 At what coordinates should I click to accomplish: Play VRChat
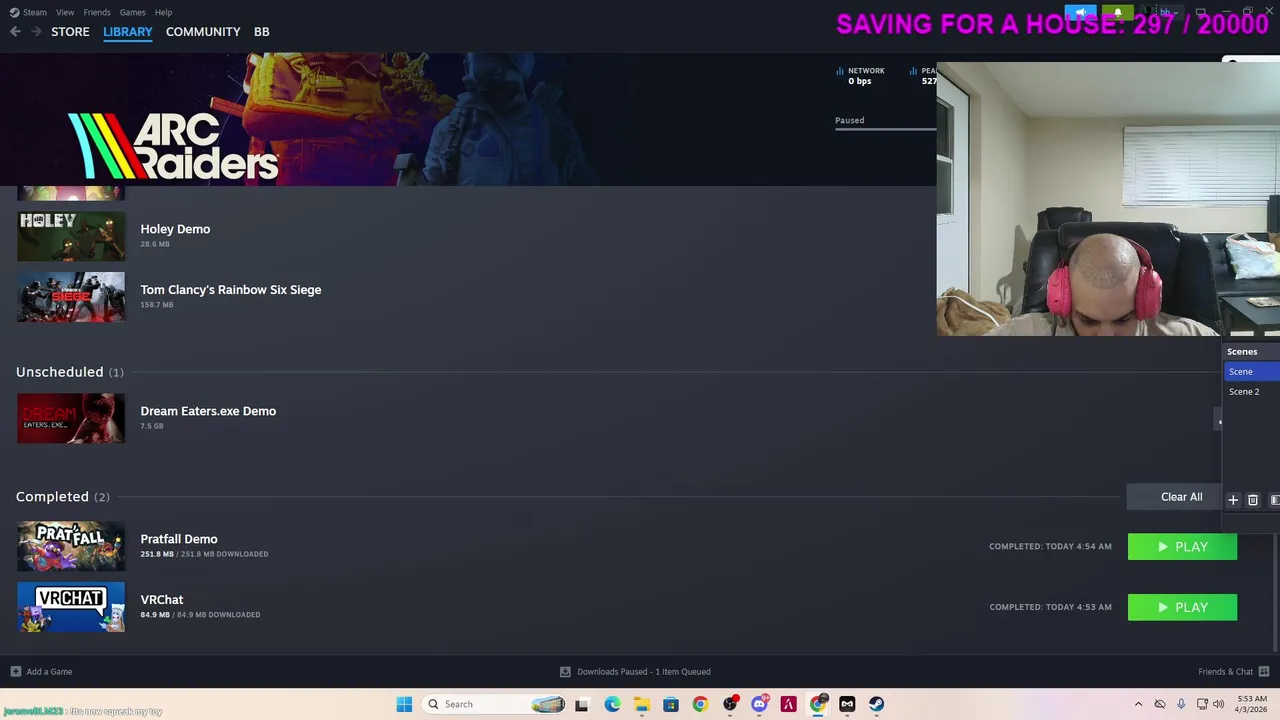[x=1182, y=607]
